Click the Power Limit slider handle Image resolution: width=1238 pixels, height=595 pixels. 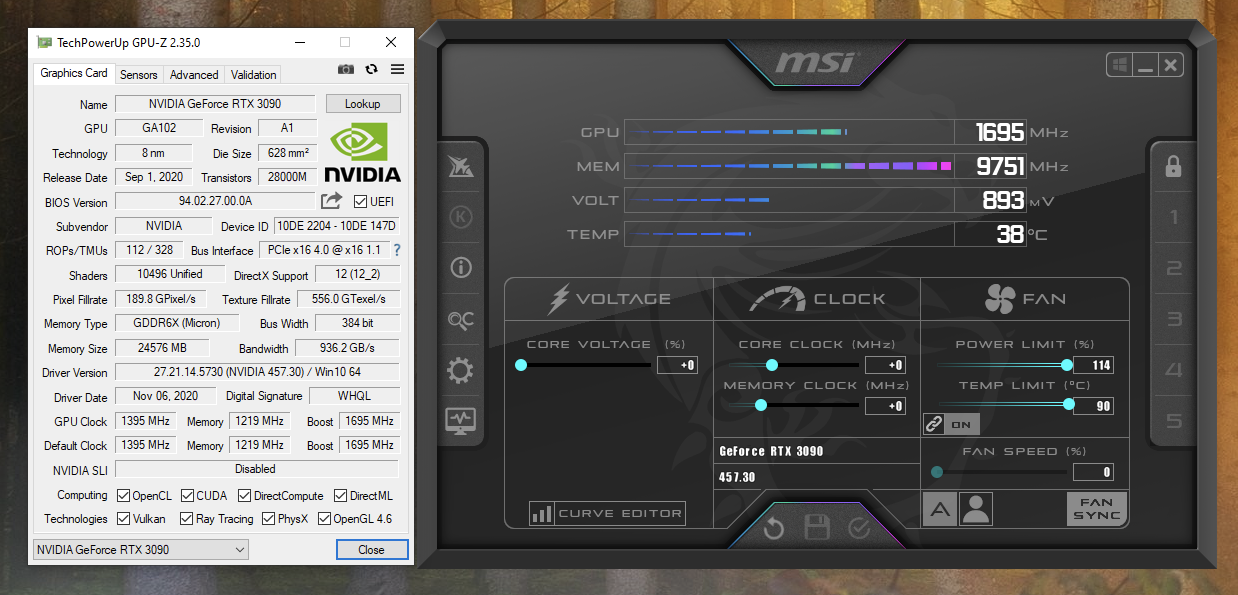(1067, 365)
